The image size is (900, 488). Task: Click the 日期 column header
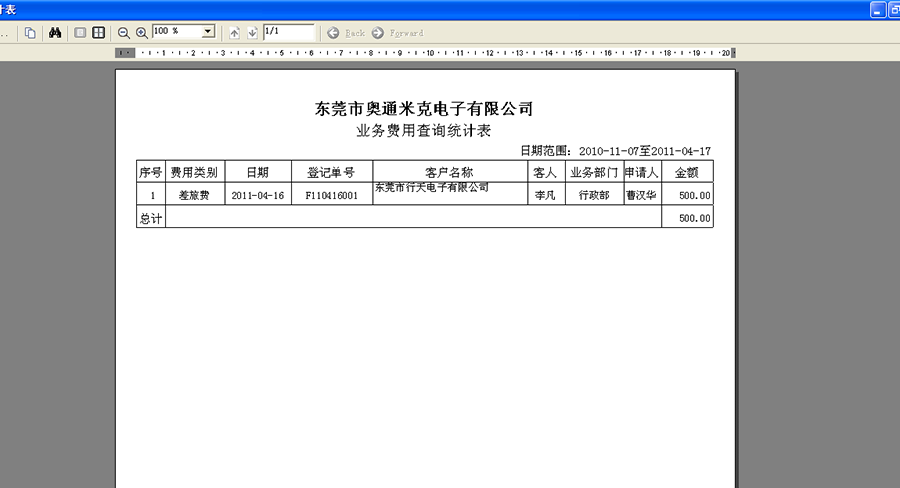258,172
